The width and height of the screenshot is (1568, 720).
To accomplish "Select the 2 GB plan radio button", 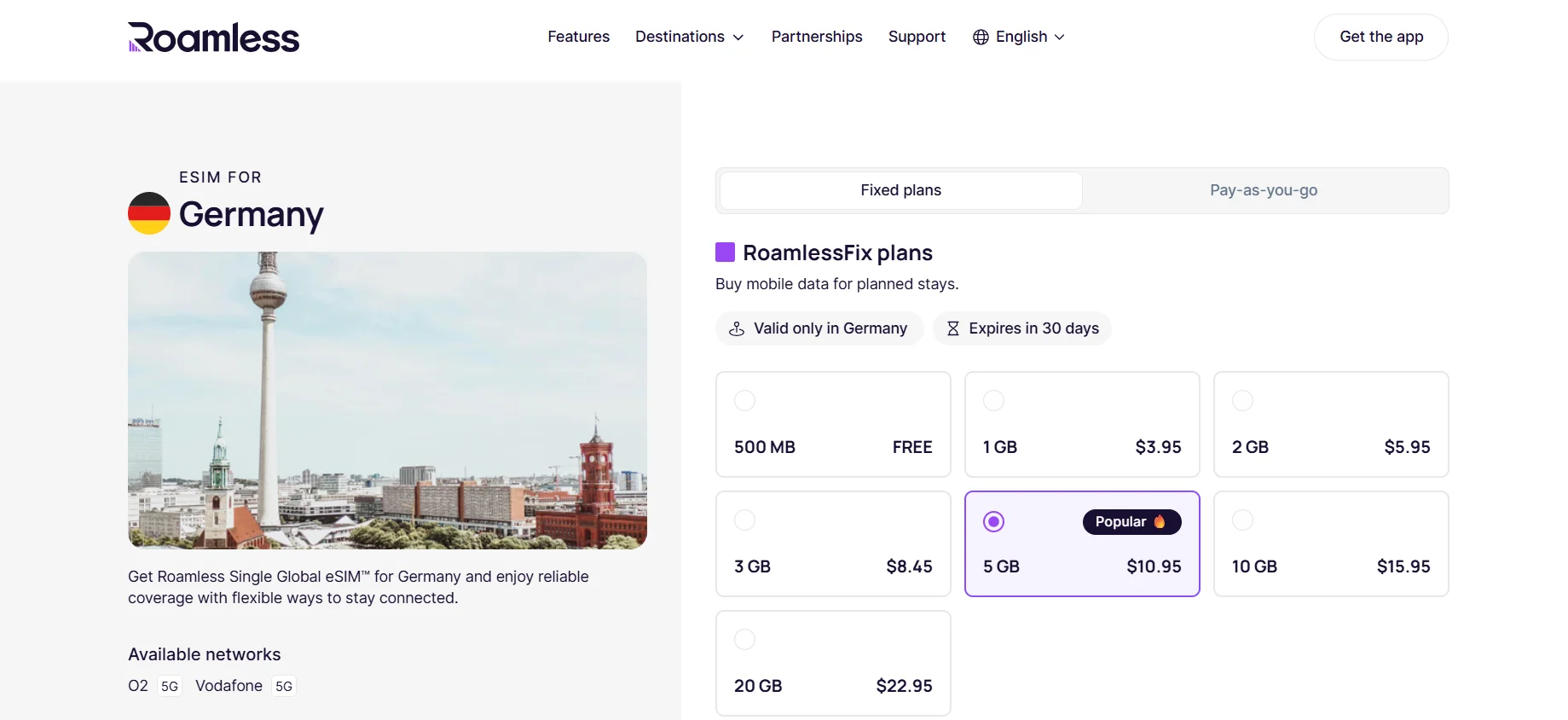I will (1242, 400).
